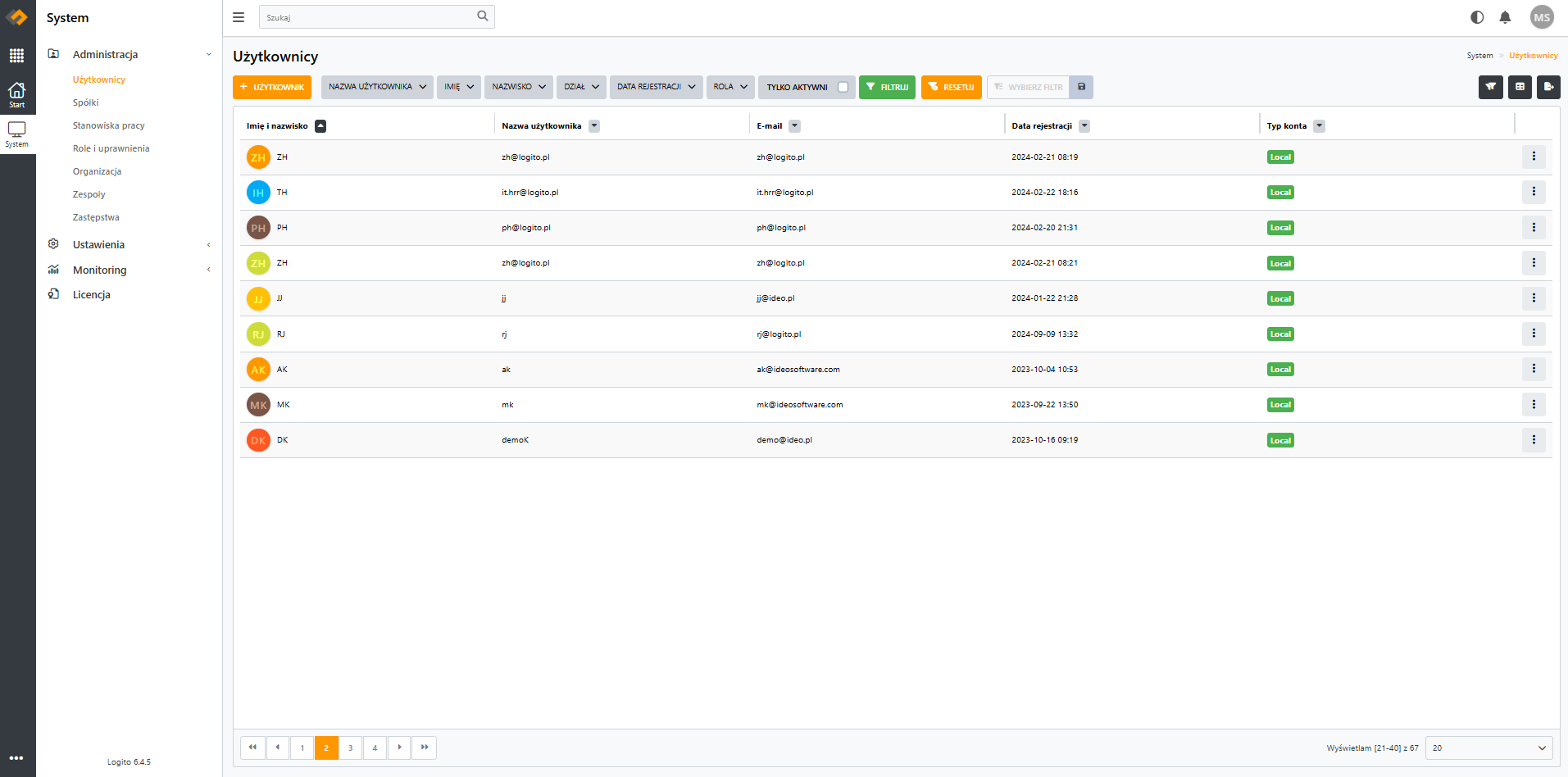Click System breadcrumb link
Screen dimensions: 1568x777
click(1479, 56)
